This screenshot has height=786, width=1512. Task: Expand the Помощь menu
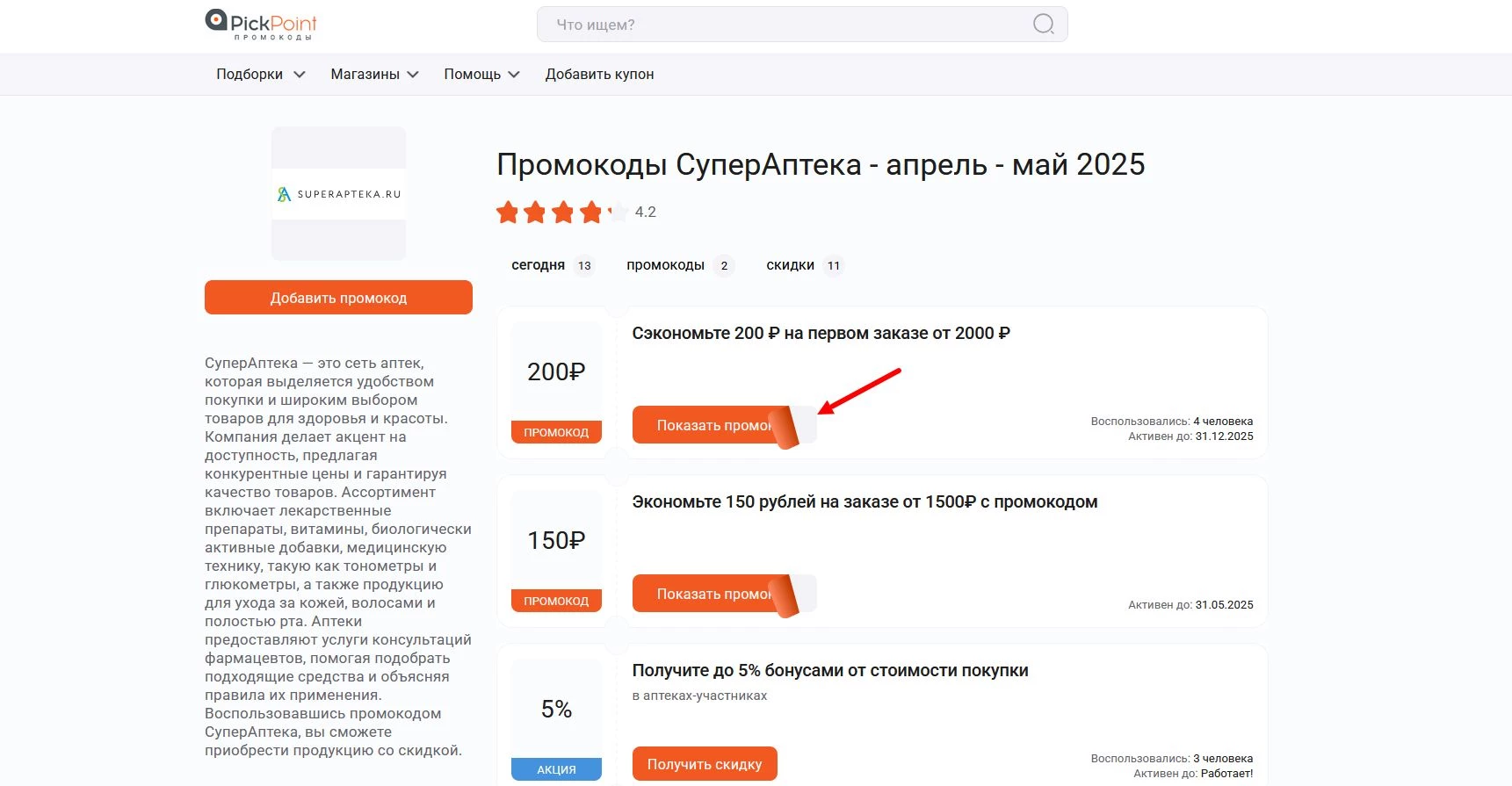481,75
